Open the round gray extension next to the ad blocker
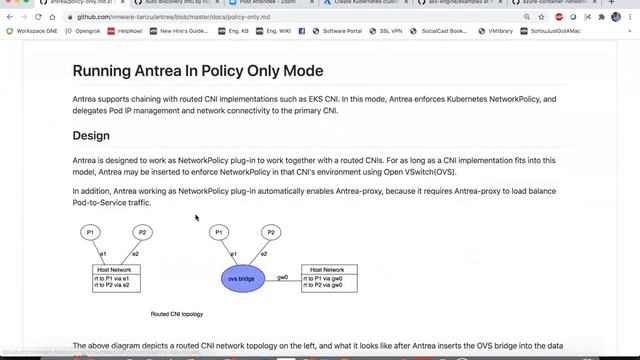 [x=573, y=17]
